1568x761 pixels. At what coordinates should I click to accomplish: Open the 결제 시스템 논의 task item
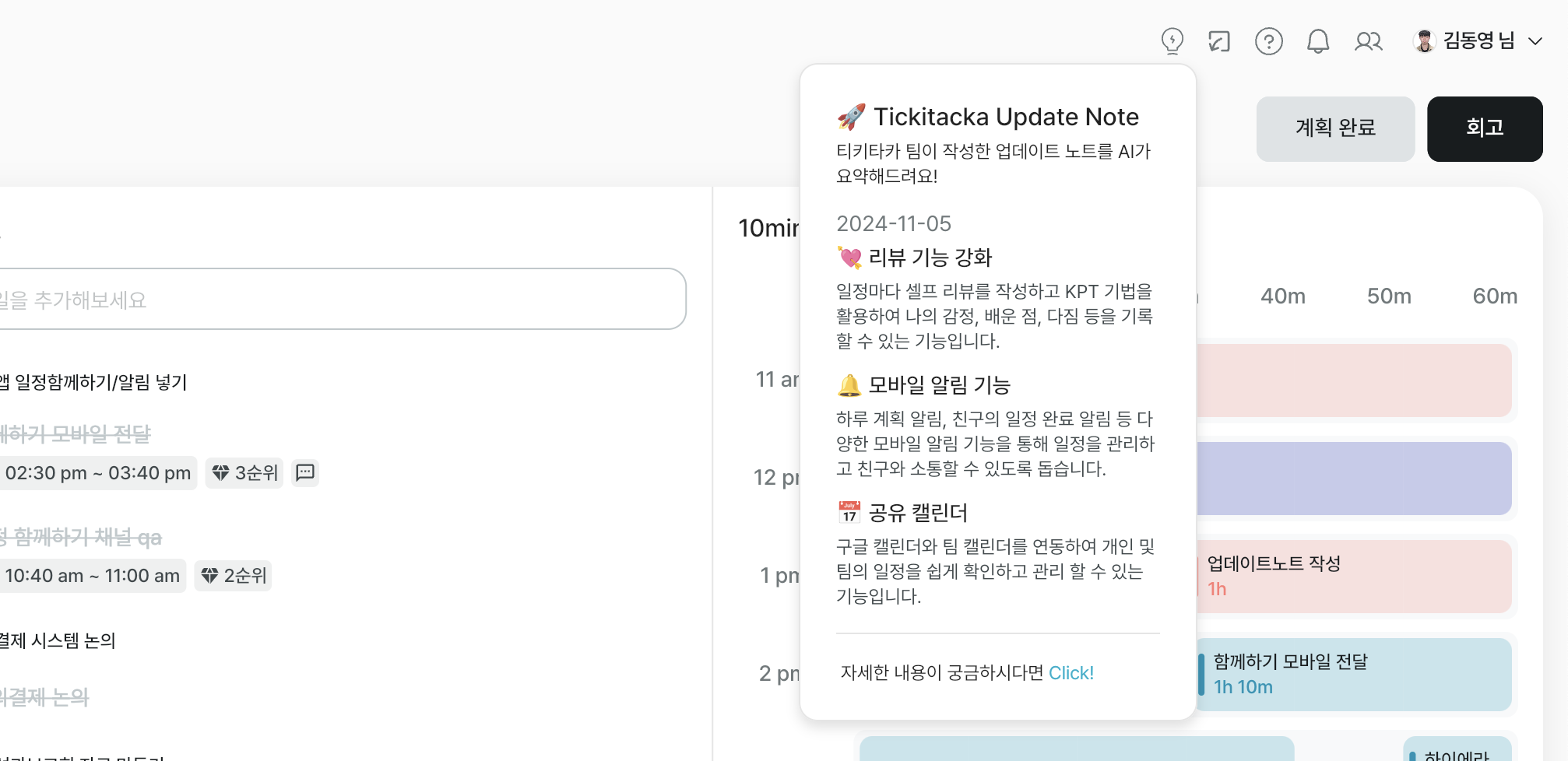pyautogui.click(x=58, y=640)
